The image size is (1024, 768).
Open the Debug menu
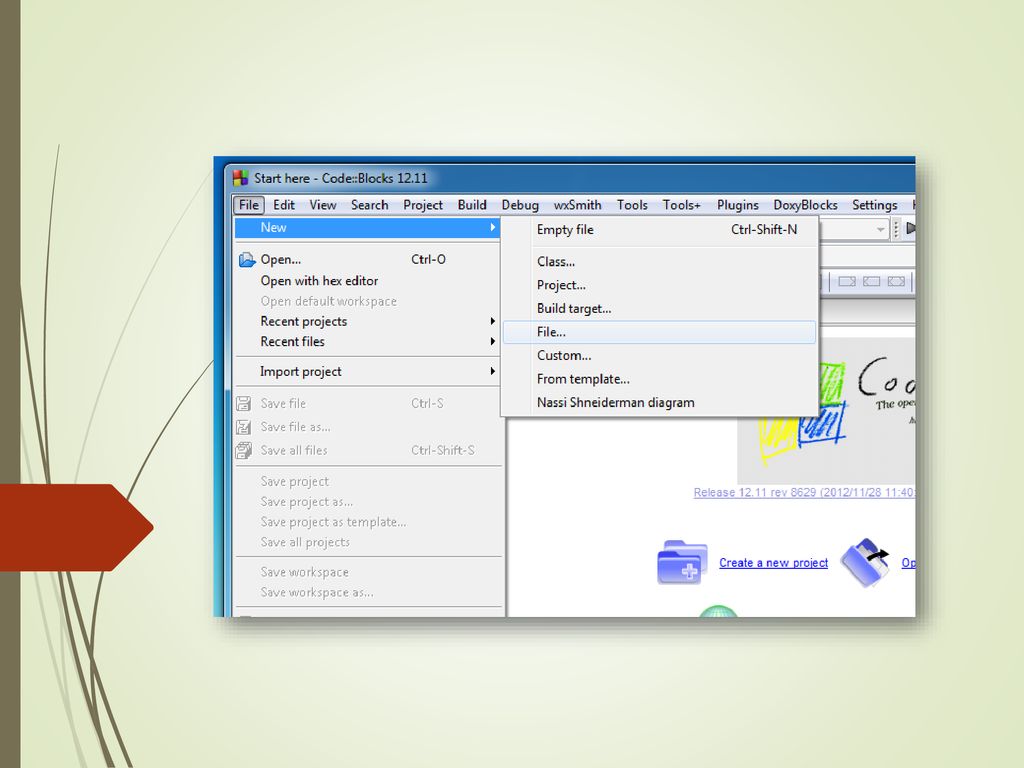[520, 205]
